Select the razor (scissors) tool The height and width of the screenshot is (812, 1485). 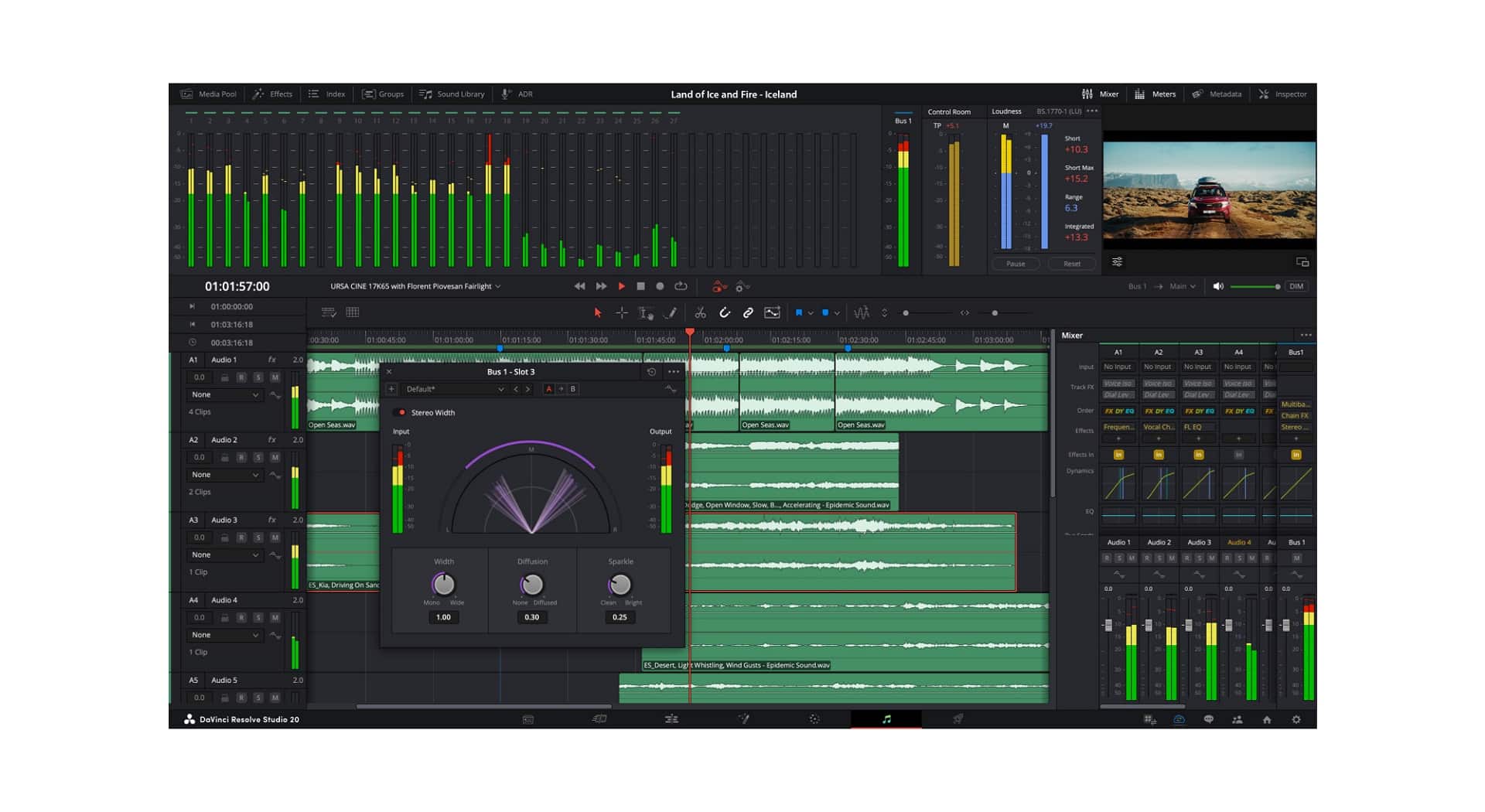[x=700, y=312]
